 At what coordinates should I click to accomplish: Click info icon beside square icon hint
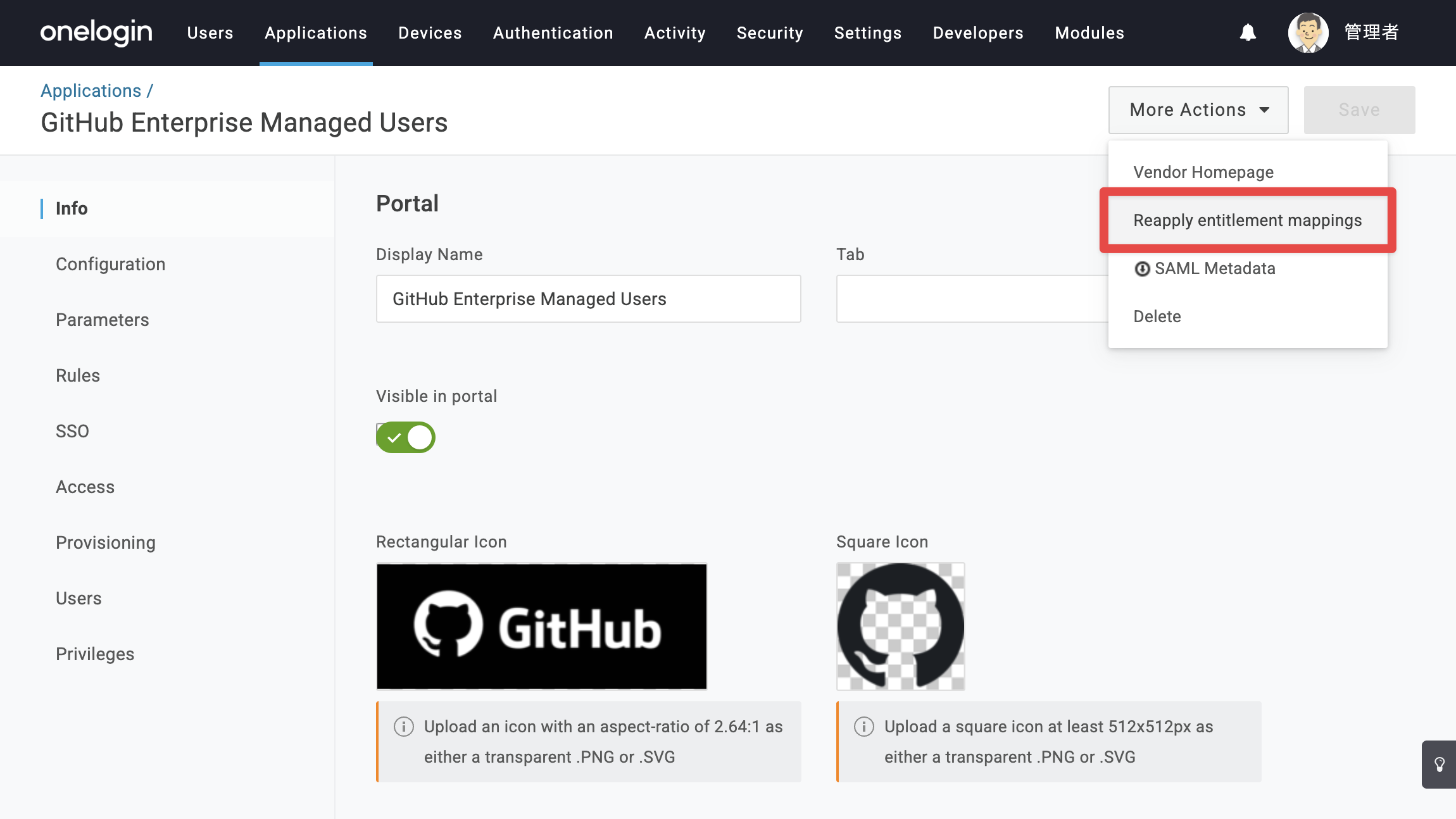[864, 727]
